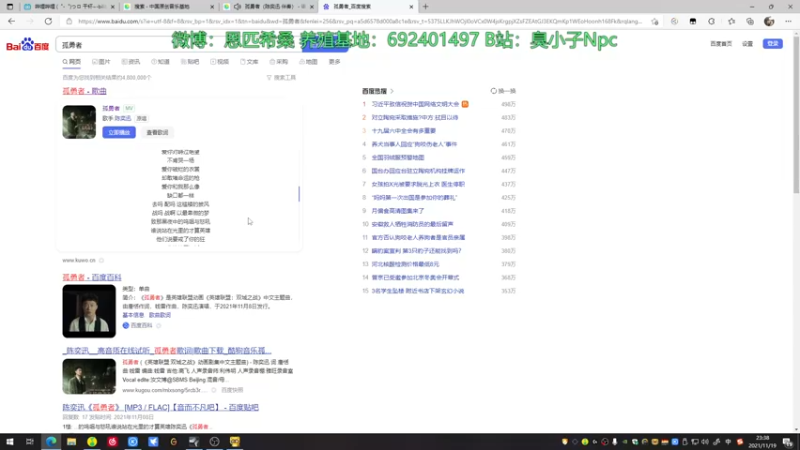Click the Baidu logo
Image resolution: width=800 pixels, height=450 pixels.
pyautogui.click(x=28, y=45)
